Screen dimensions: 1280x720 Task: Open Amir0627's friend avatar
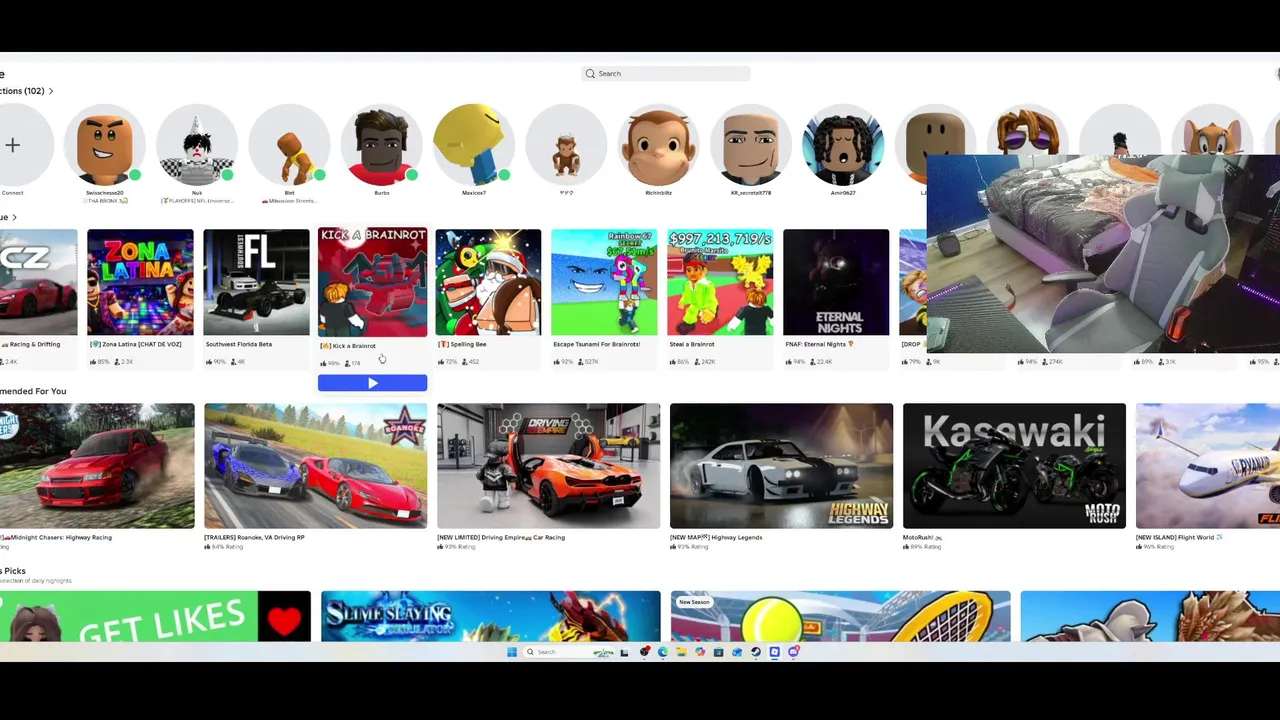843,145
